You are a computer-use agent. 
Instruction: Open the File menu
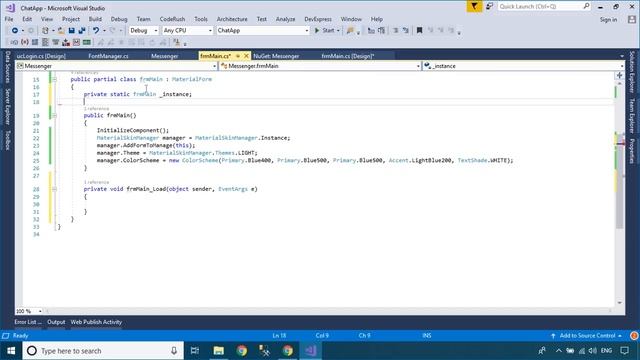click(x=9, y=19)
